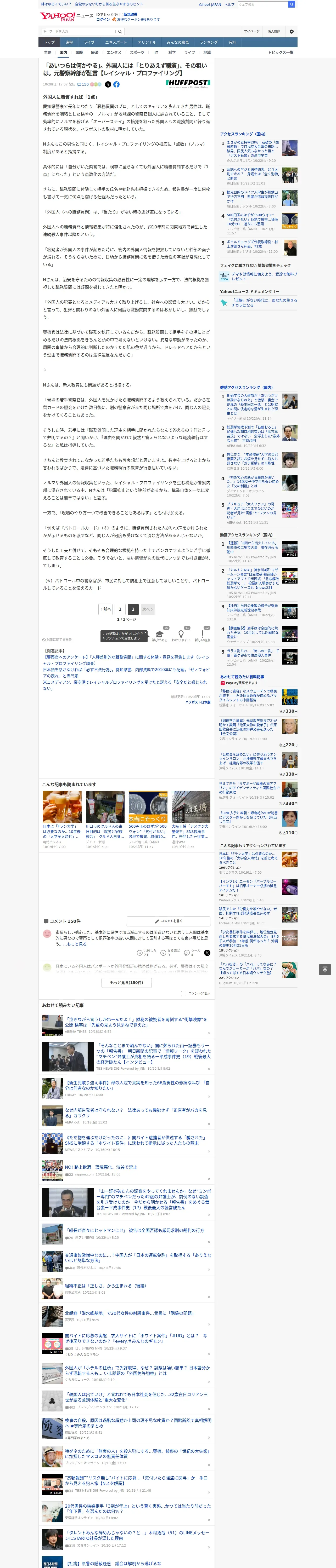Open トピックス一覧 link

281,52
